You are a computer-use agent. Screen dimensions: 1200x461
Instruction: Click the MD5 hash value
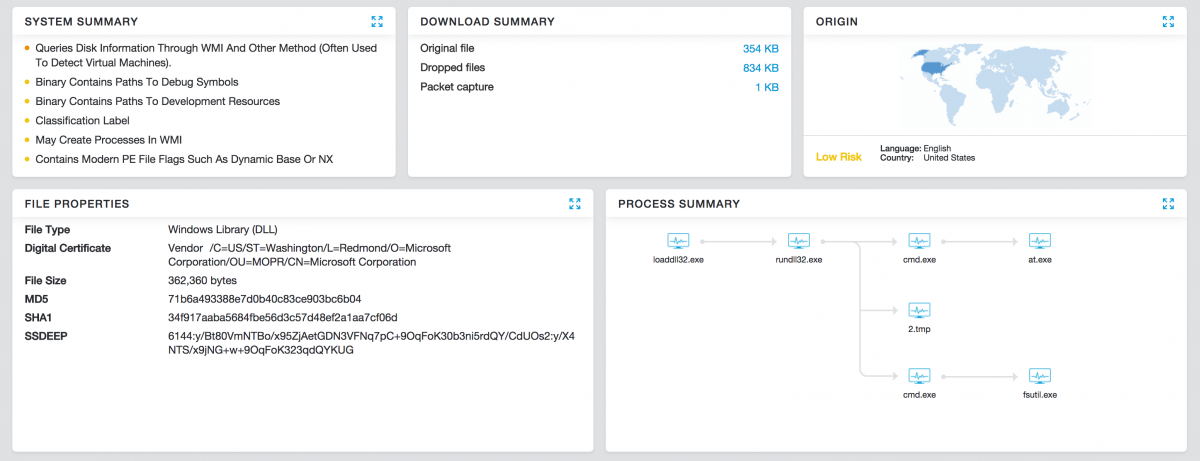[x=265, y=299]
